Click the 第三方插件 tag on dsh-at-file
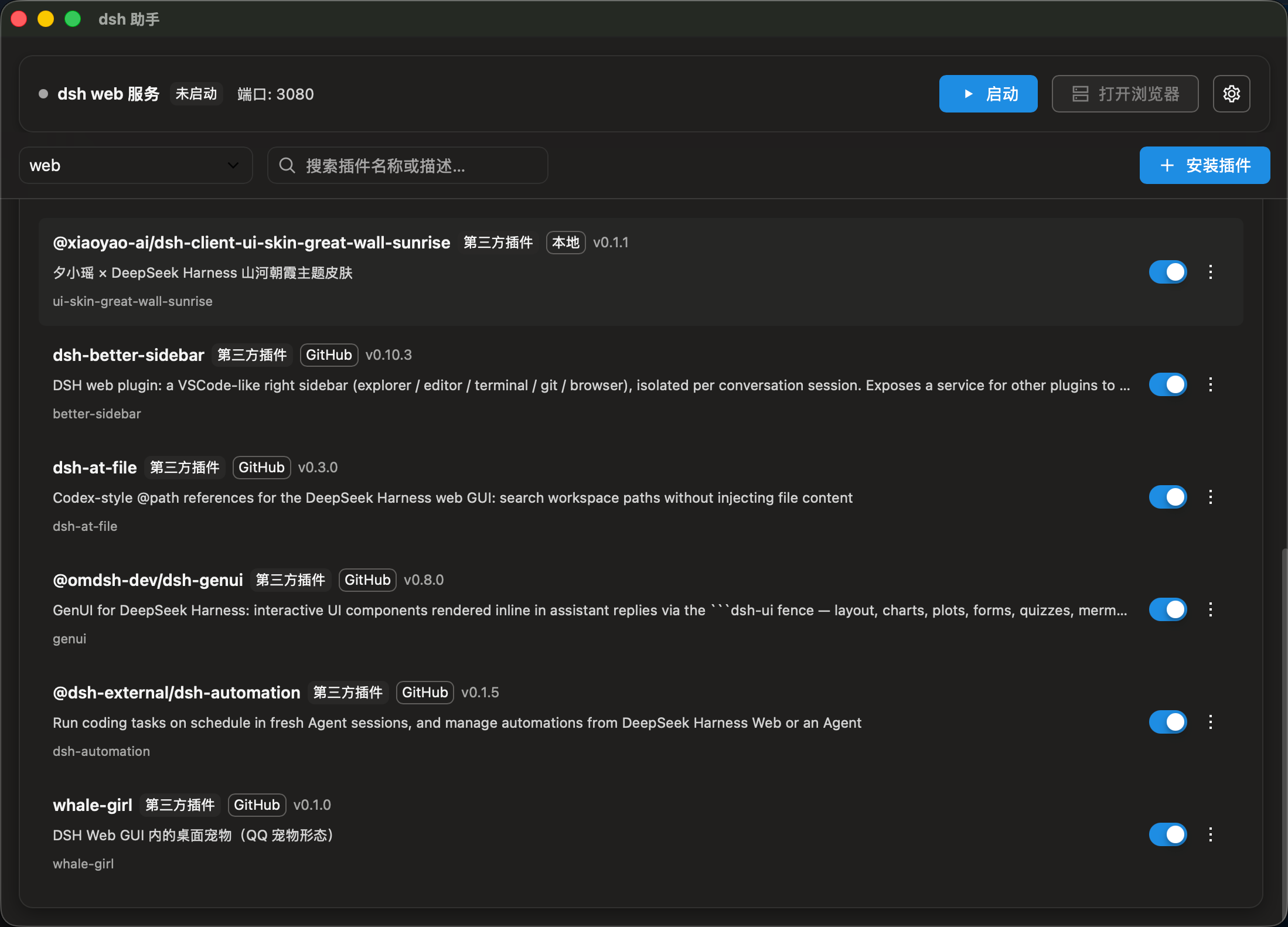The image size is (1288, 927). tap(185, 468)
